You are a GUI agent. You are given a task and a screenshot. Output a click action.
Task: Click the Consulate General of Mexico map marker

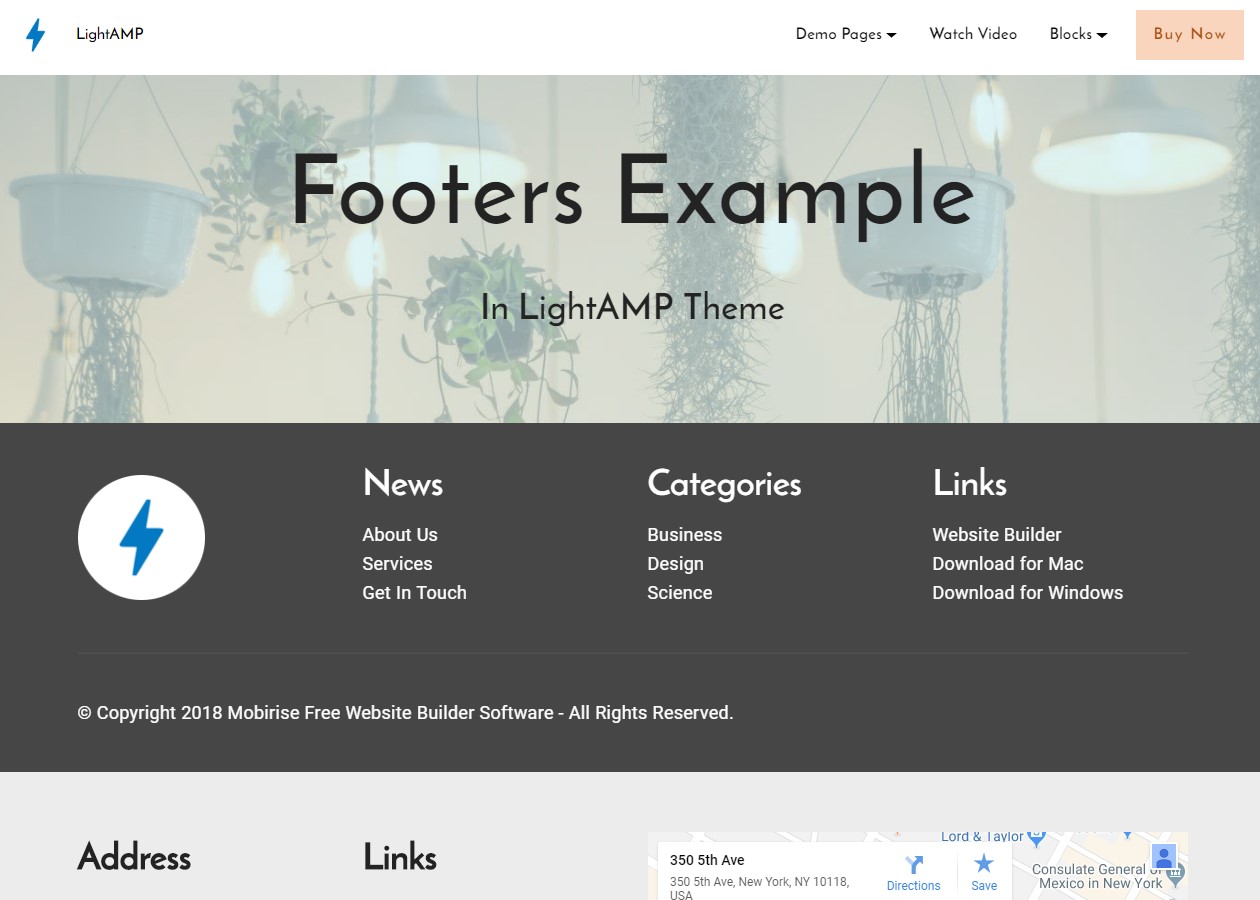pyautogui.click(x=1175, y=875)
